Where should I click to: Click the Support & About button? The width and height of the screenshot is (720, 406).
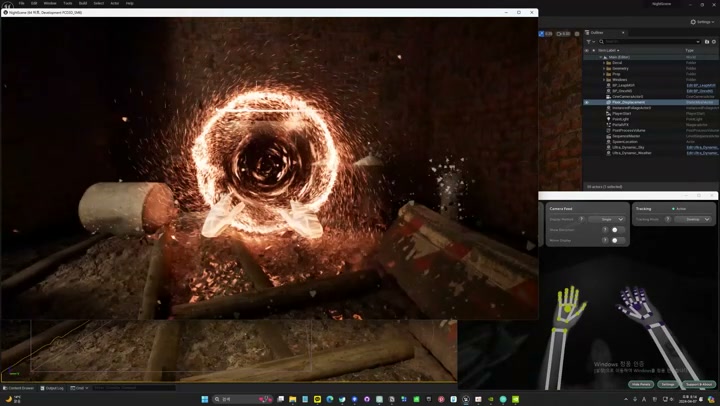tap(698, 384)
